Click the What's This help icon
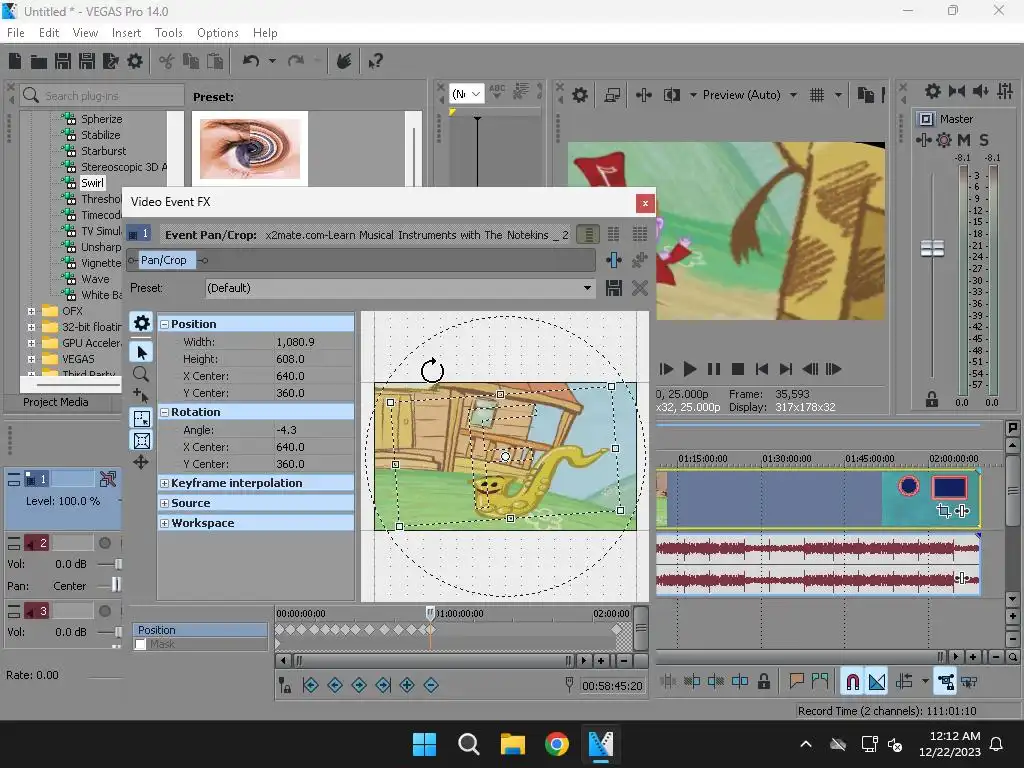1024x768 pixels. pos(376,61)
